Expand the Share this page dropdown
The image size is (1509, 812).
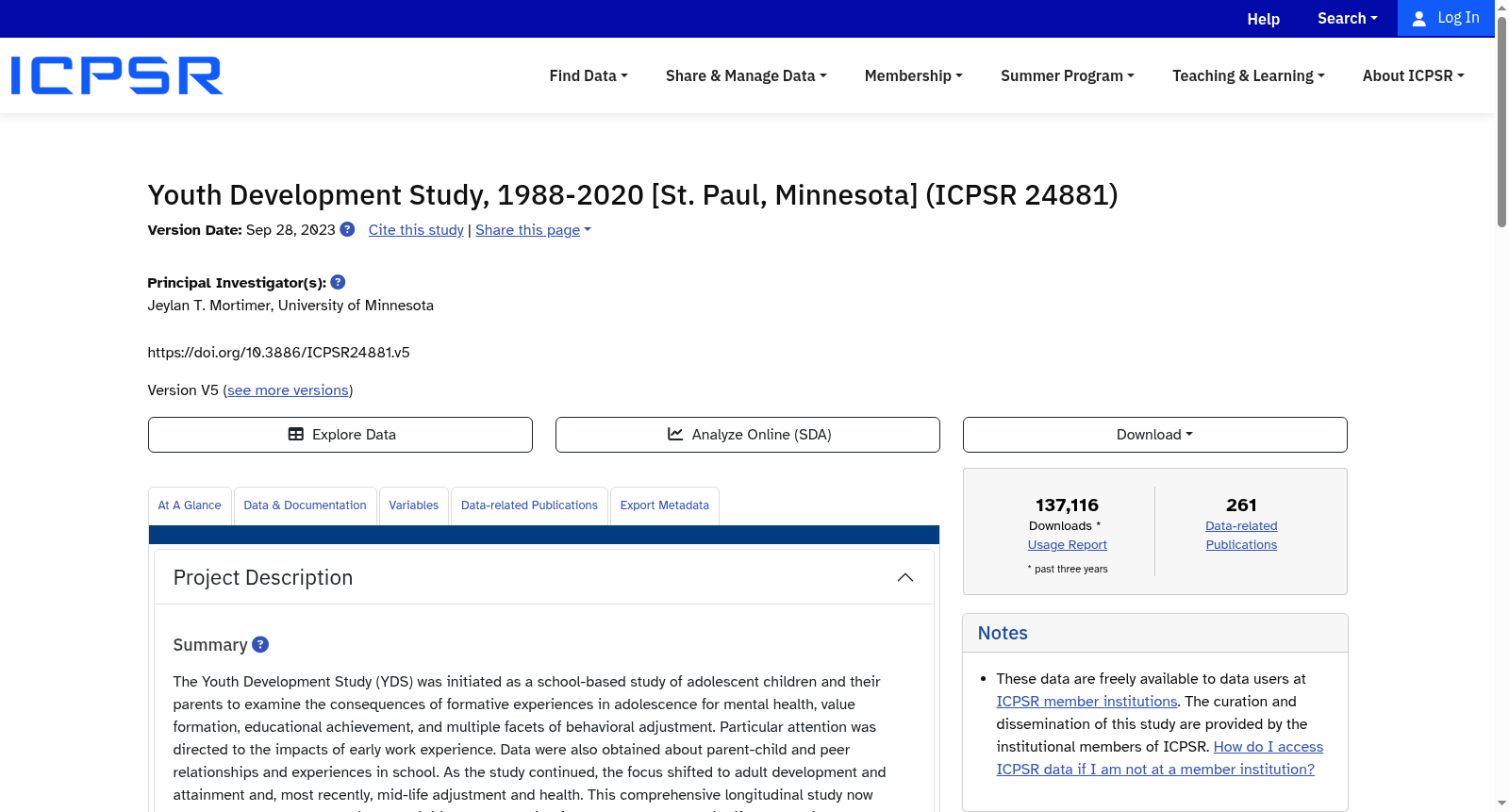click(533, 230)
